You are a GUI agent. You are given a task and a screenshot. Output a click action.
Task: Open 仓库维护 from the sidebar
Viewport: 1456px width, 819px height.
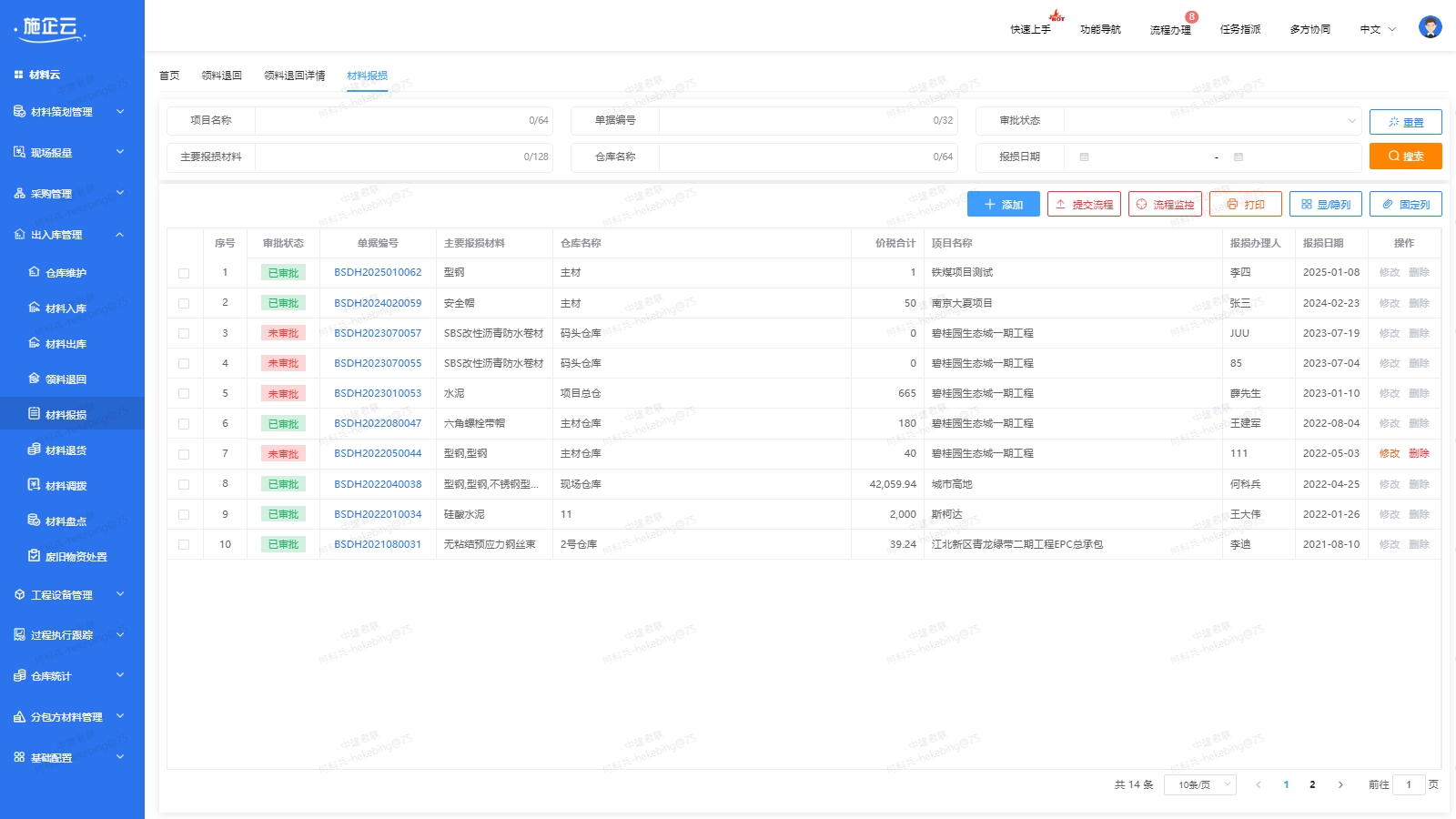[66, 273]
